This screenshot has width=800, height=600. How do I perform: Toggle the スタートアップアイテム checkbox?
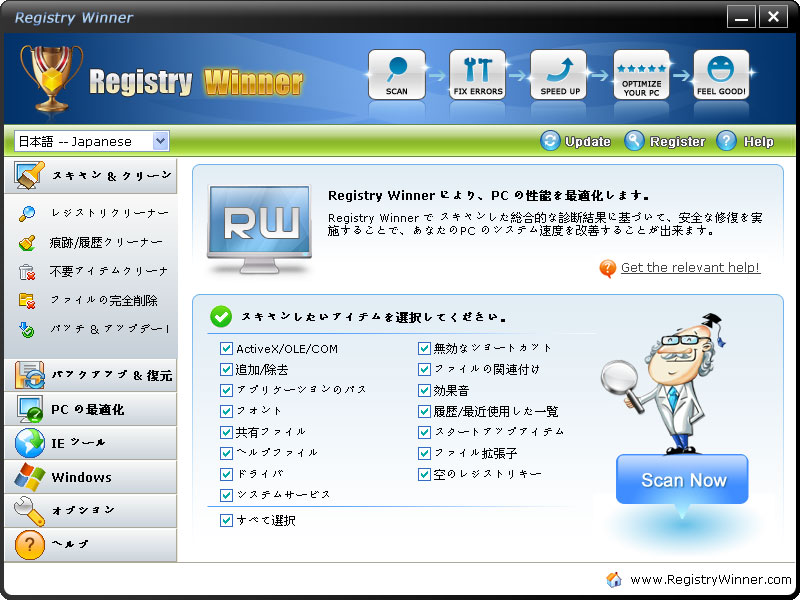point(424,432)
